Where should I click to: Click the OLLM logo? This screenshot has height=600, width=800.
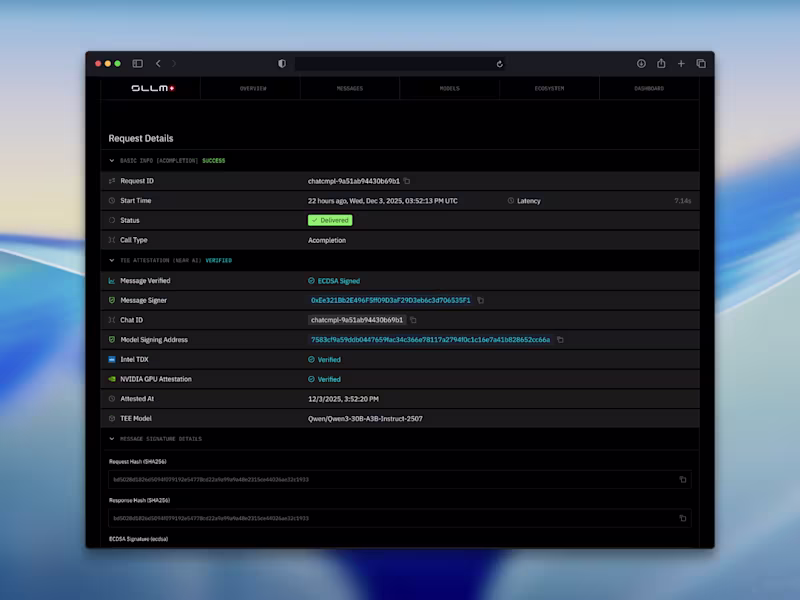pos(153,88)
